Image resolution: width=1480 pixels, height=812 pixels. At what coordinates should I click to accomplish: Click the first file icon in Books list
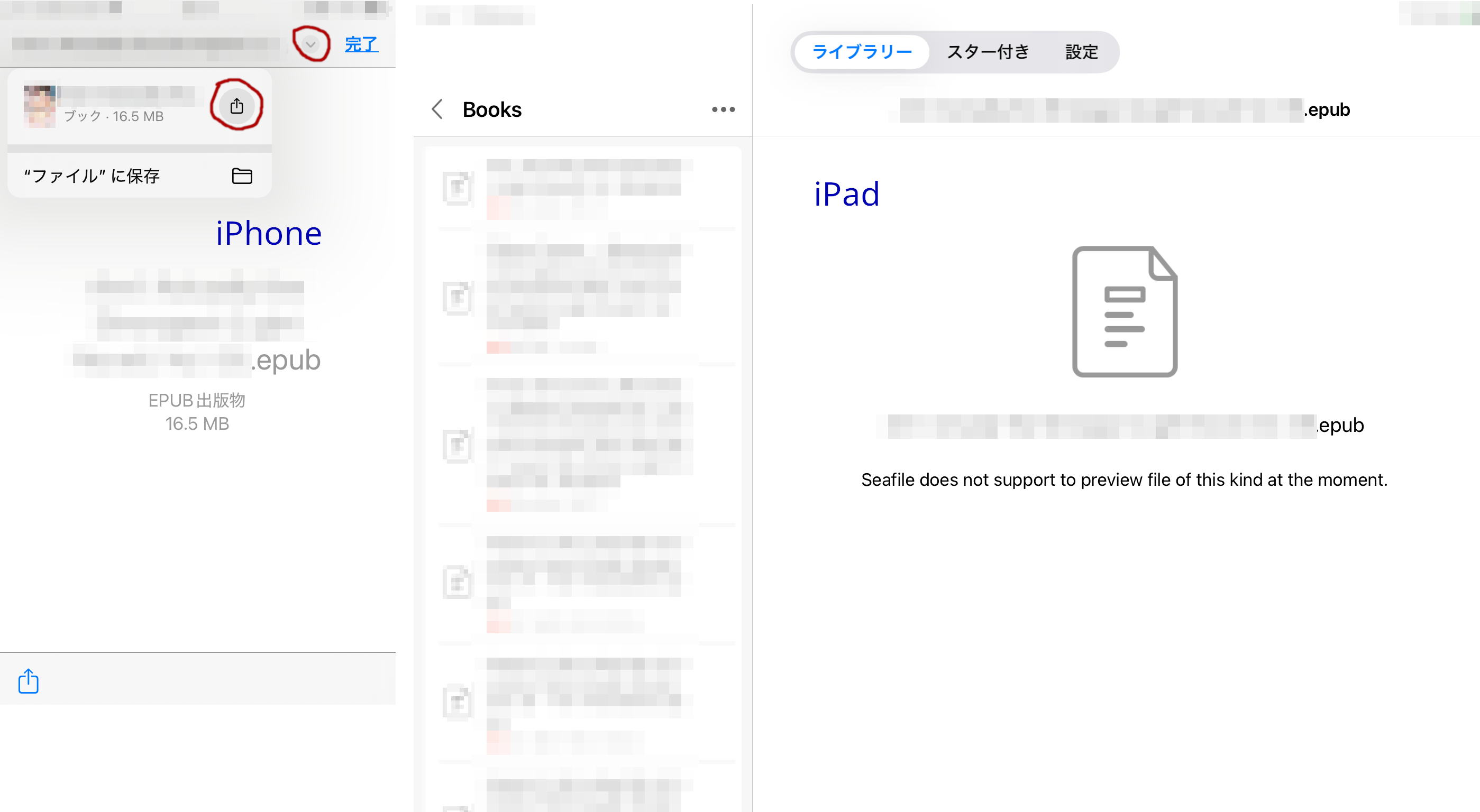tap(458, 188)
